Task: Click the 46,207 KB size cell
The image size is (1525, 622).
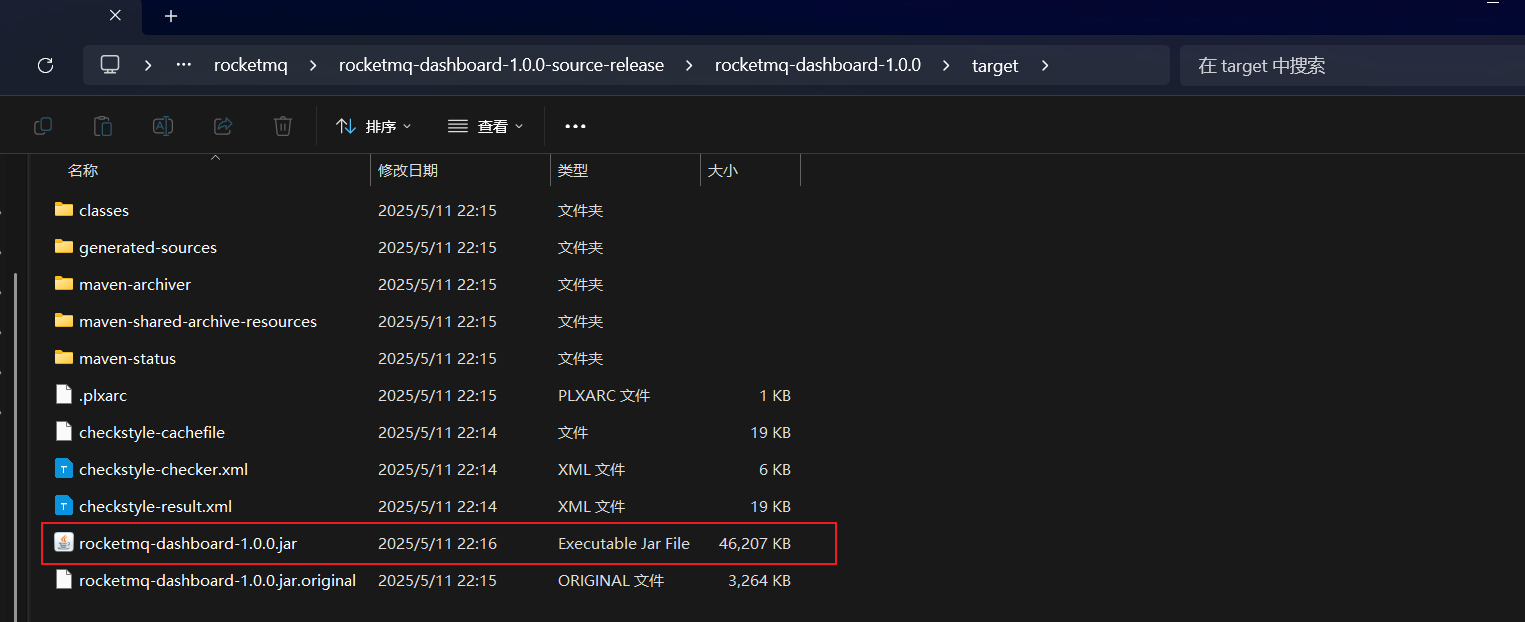Action: (755, 544)
